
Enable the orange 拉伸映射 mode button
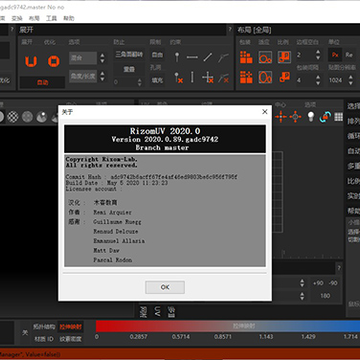click(71, 327)
